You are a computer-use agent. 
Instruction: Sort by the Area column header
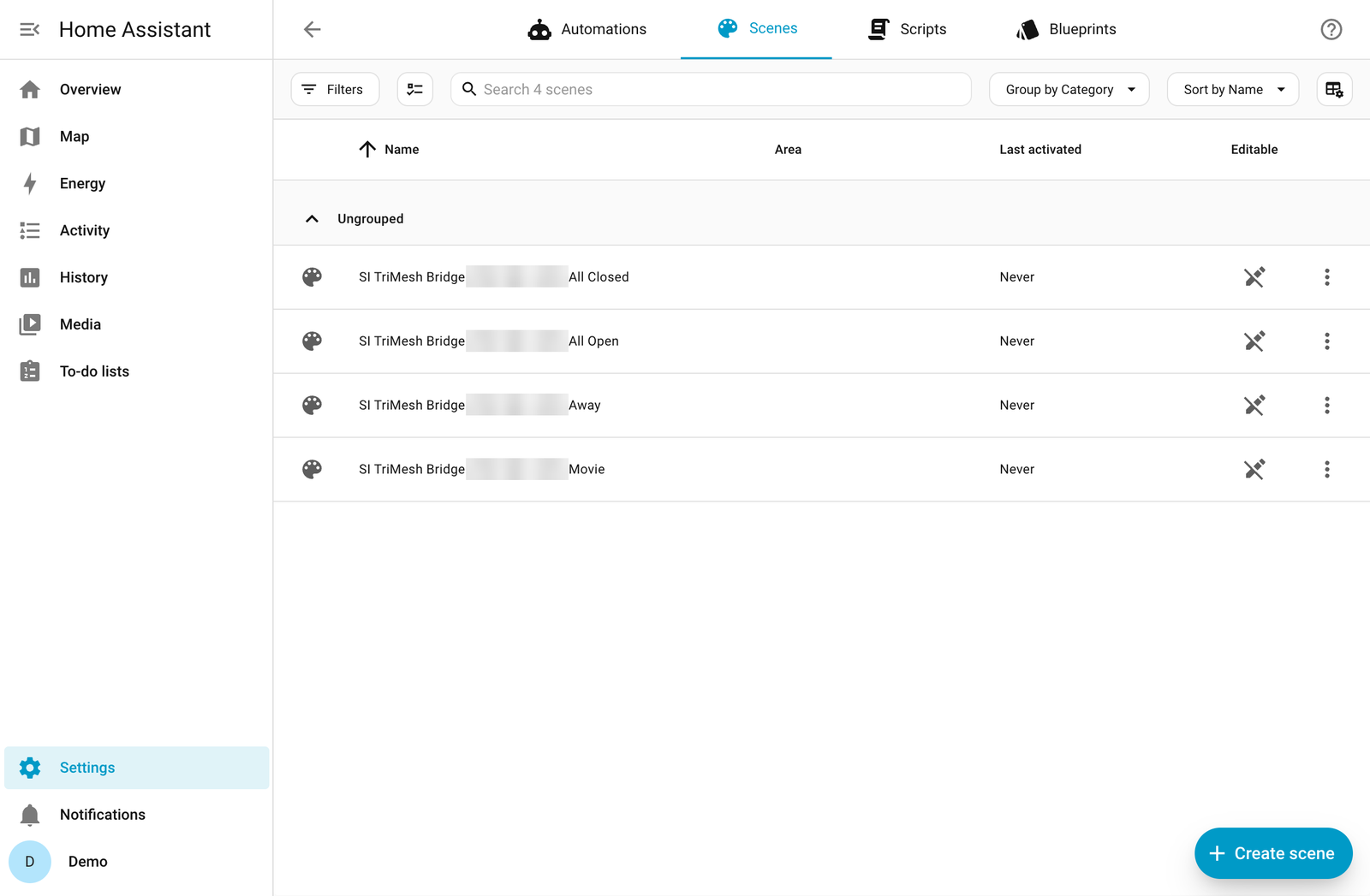(x=788, y=150)
